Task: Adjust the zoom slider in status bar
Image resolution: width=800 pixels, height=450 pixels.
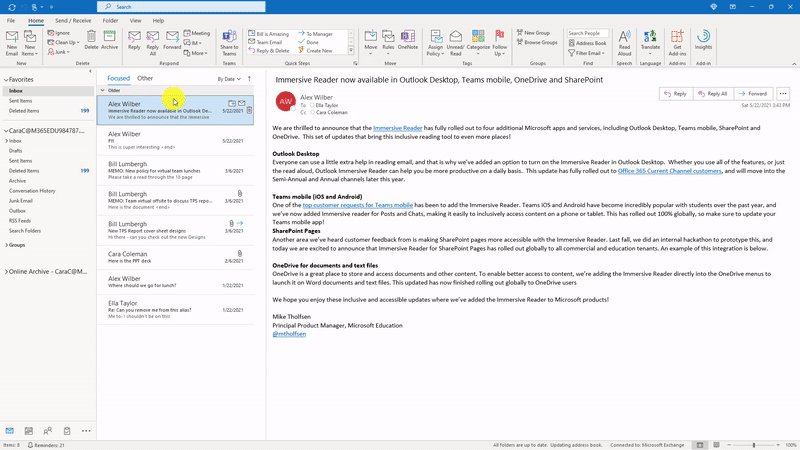Action: click(x=754, y=445)
